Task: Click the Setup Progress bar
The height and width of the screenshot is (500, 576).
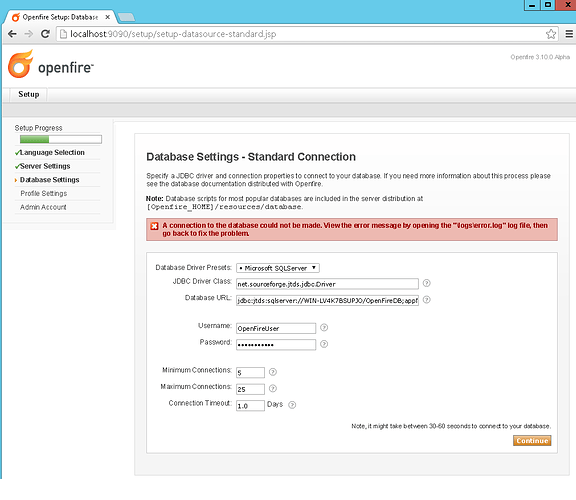Action: [61, 139]
